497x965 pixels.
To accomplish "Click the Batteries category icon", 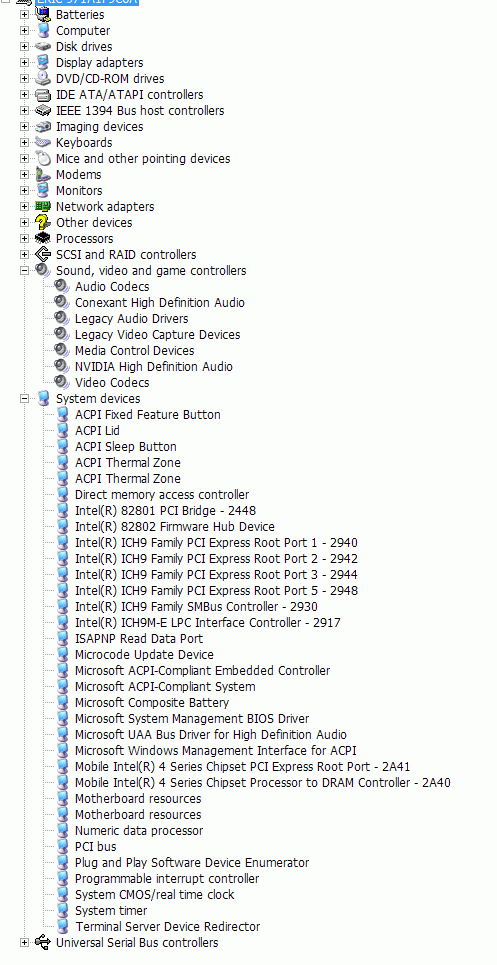I will point(42,14).
